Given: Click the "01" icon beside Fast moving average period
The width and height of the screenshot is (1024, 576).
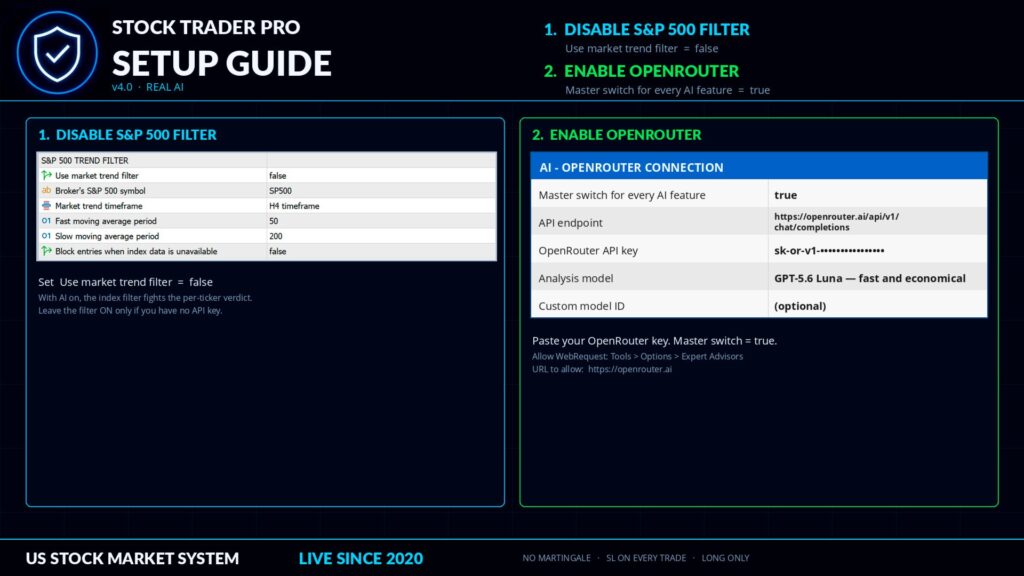Looking at the screenshot, I should [46, 221].
